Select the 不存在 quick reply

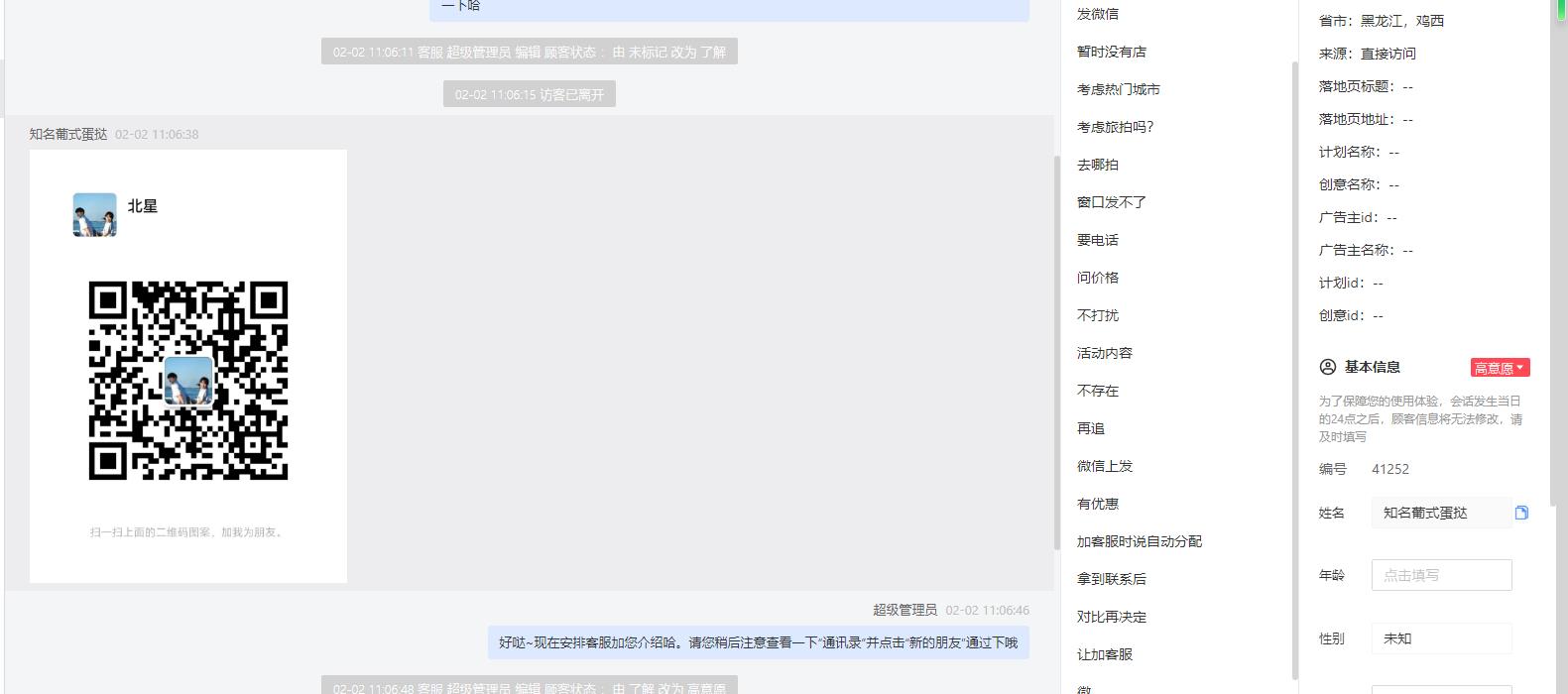pyautogui.click(x=1098, y=391)
